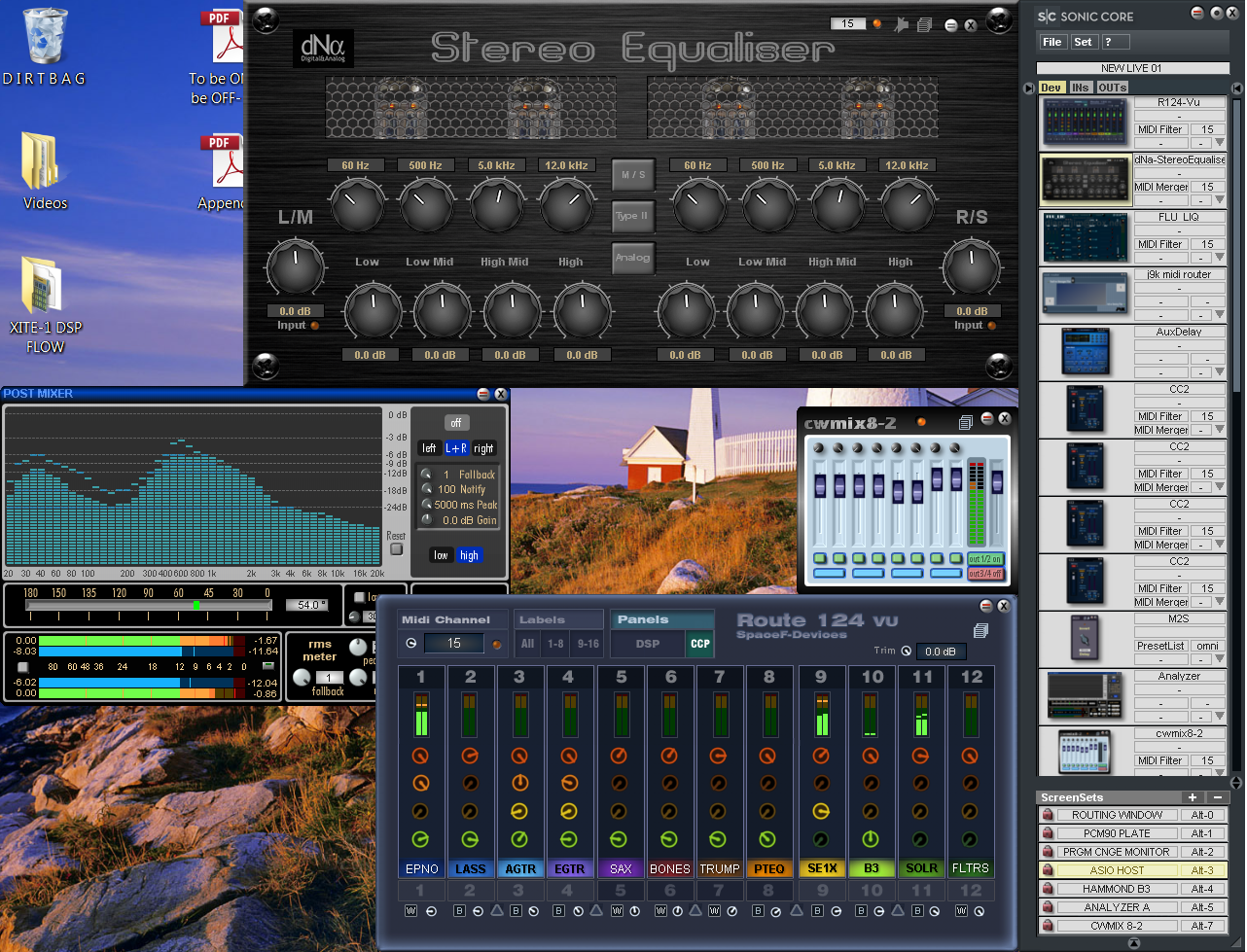This screenshot has width=1247, height=952.
Task: Open the preset list icon in cwmix8-2 title bar
Action: (965, 422)
